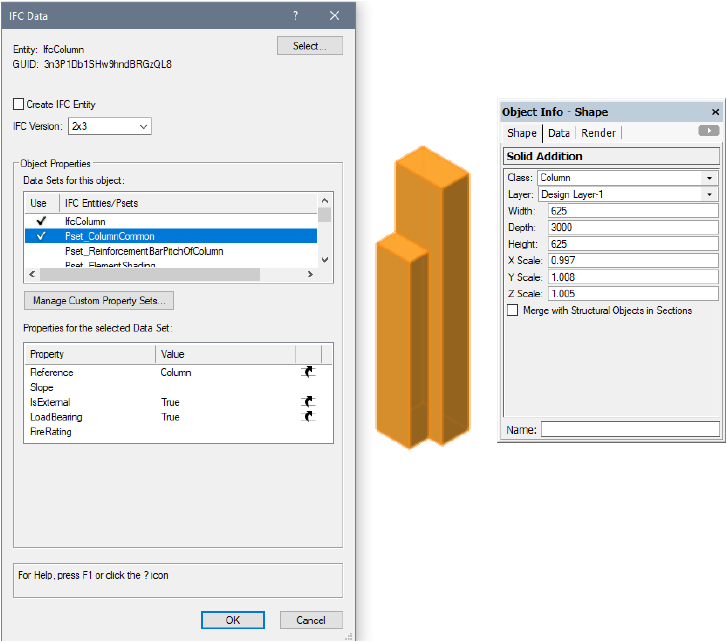Click the Name input field in Object Info

click(x=630, y=429)
